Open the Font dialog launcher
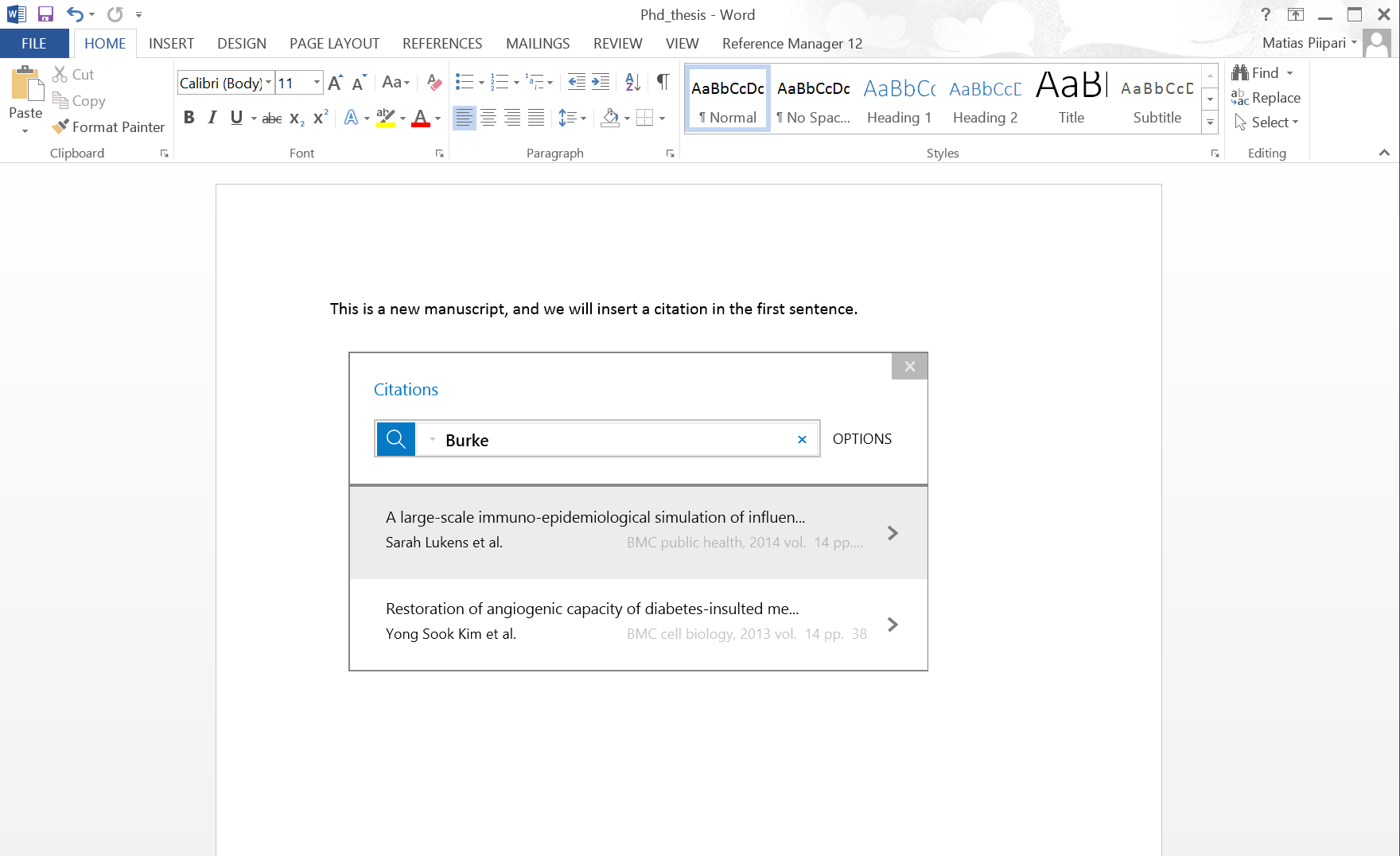This screenshot has width=1400, height=856. click(x=439, y=154)
